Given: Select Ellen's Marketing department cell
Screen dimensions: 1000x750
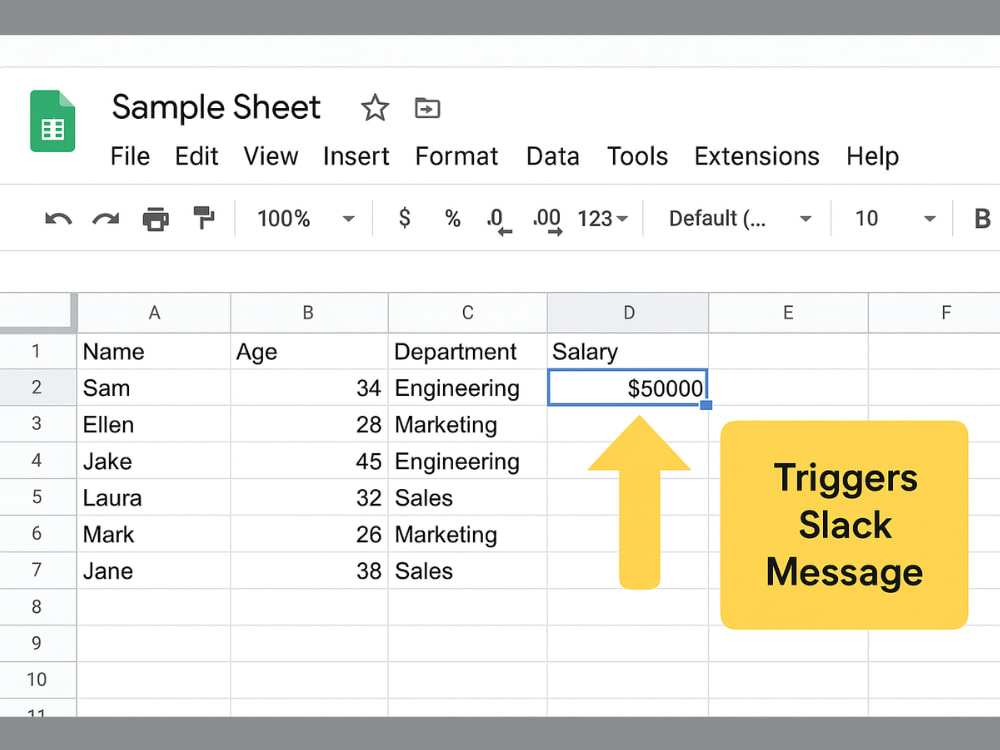Looking at the screenshot, I should click(x=467, y=424).
